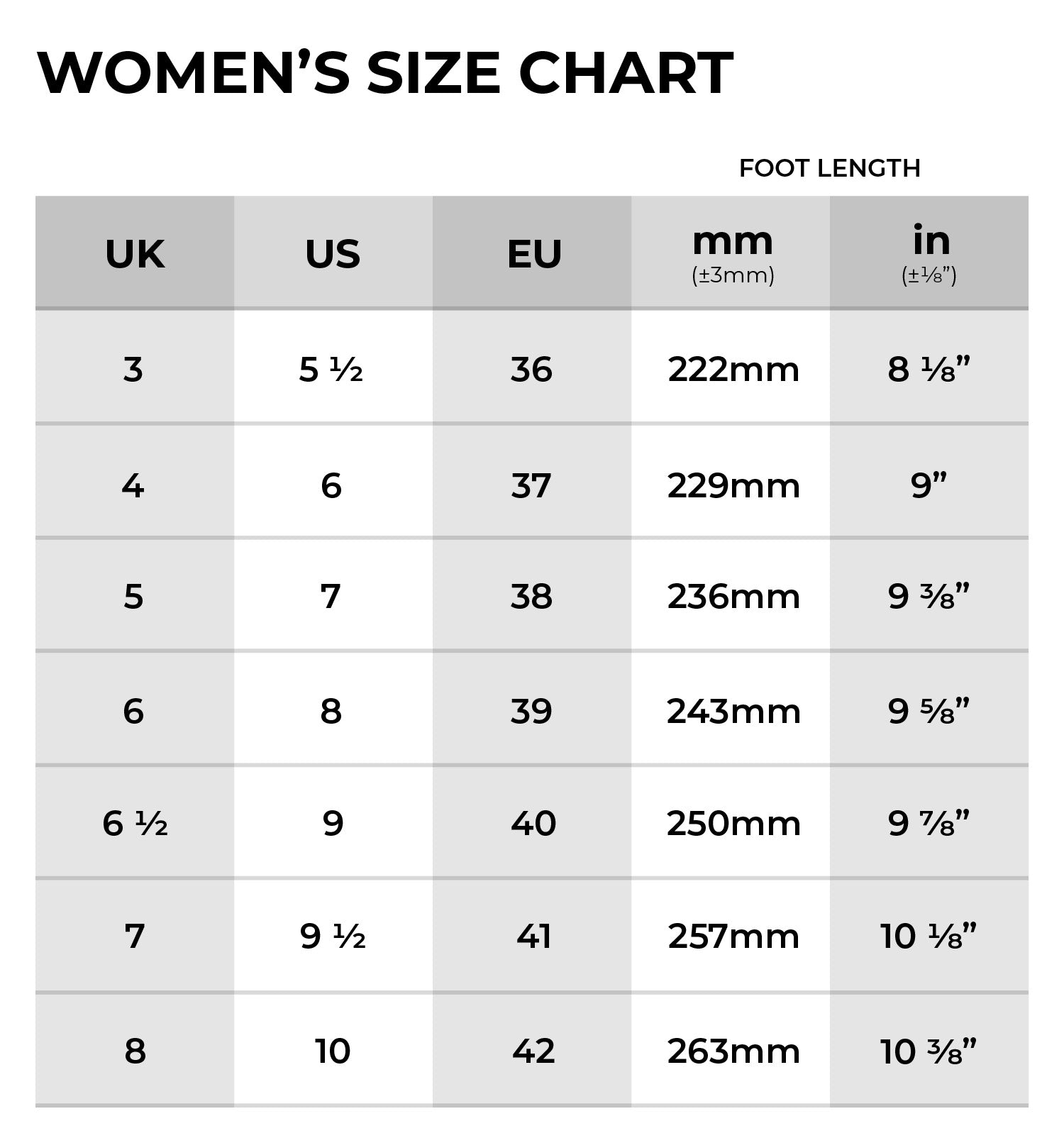Click the EU size 36 cell
The height and width of the screenshot is (1143, 1064).
(531, 370)
